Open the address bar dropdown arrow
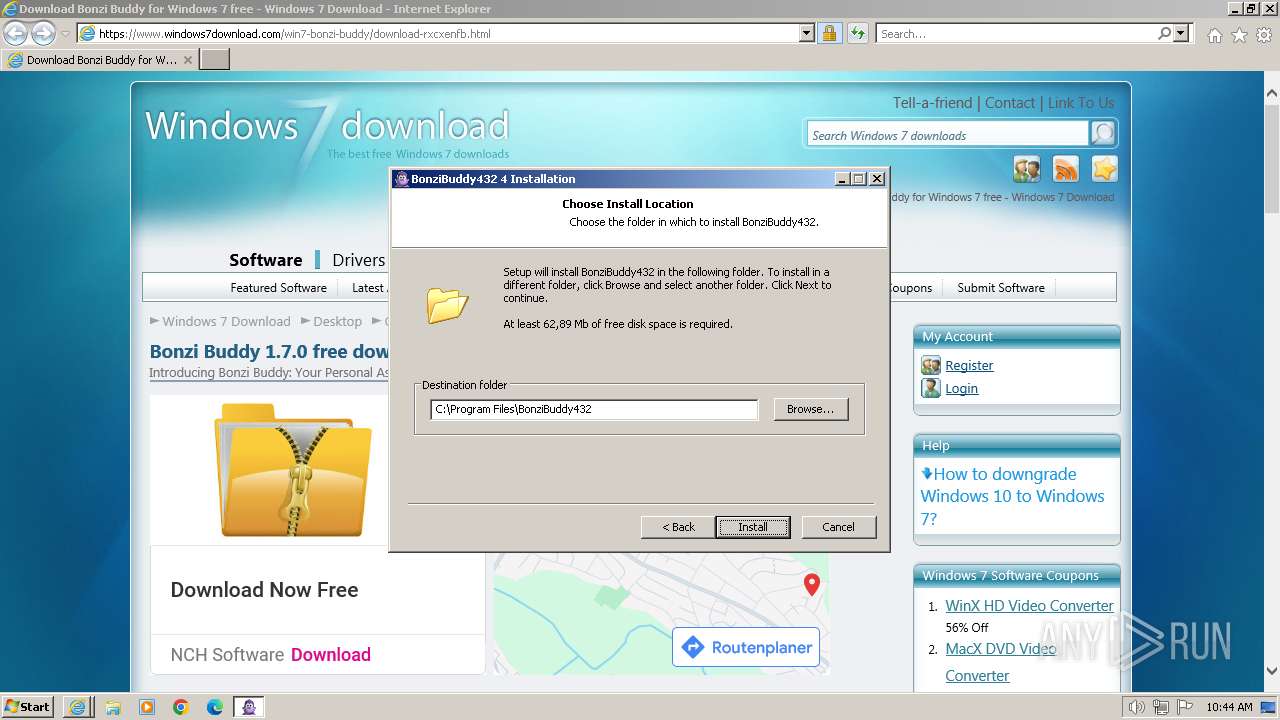Viewport: 1280px width, 720px height. coord(807,33)
